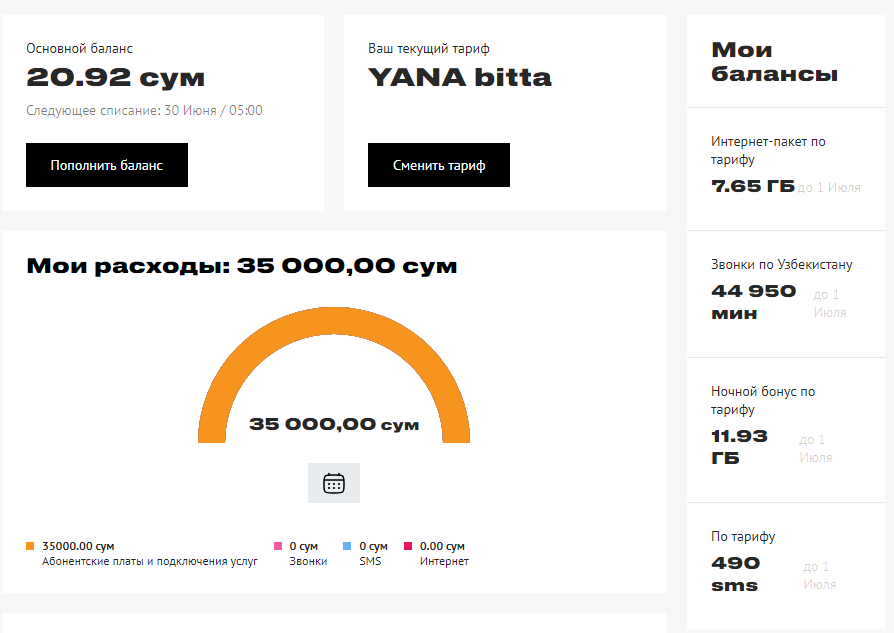894x633 pixels.
Task: Select orange legend swatch for subscription fees
Action: (30, 546)
